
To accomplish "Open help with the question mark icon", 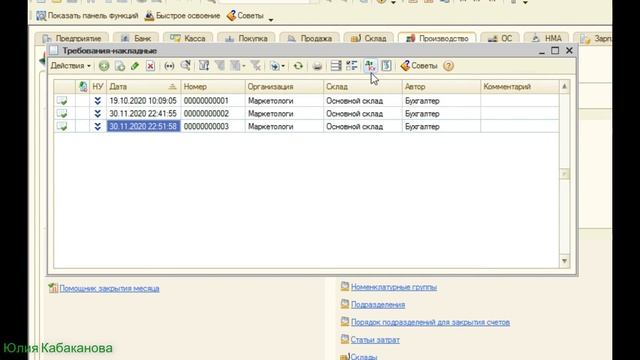I will click(x=448, y=66).
